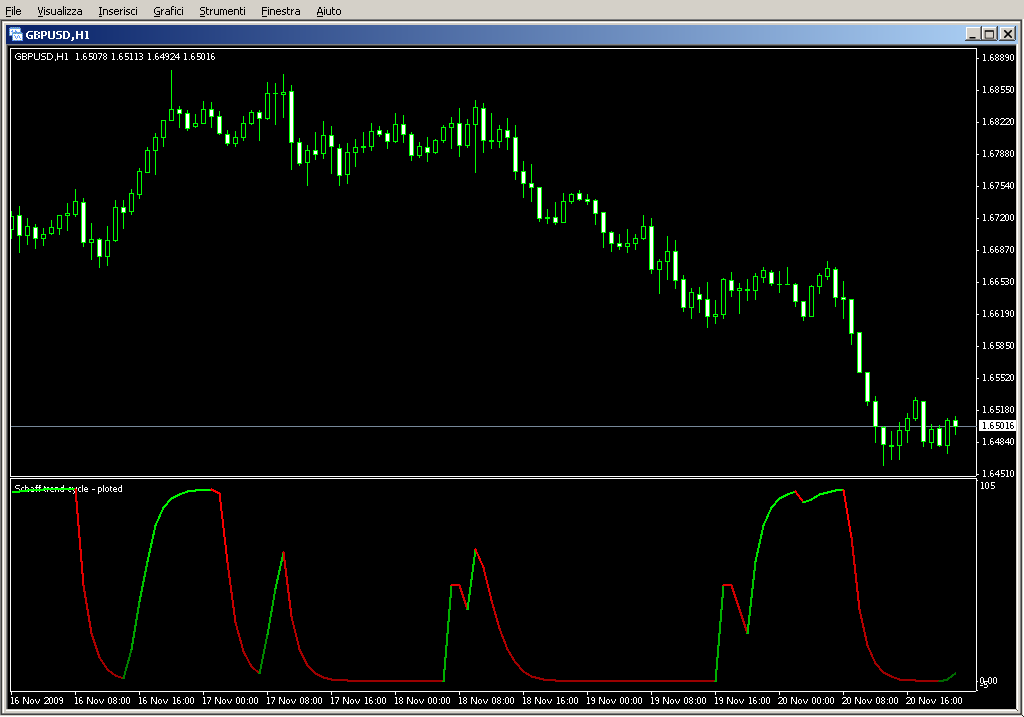Minimize the GBPUSD,H1 chart window
Image resolution: width=1024 pixels, height=717 pixels.
pos(972,34)
